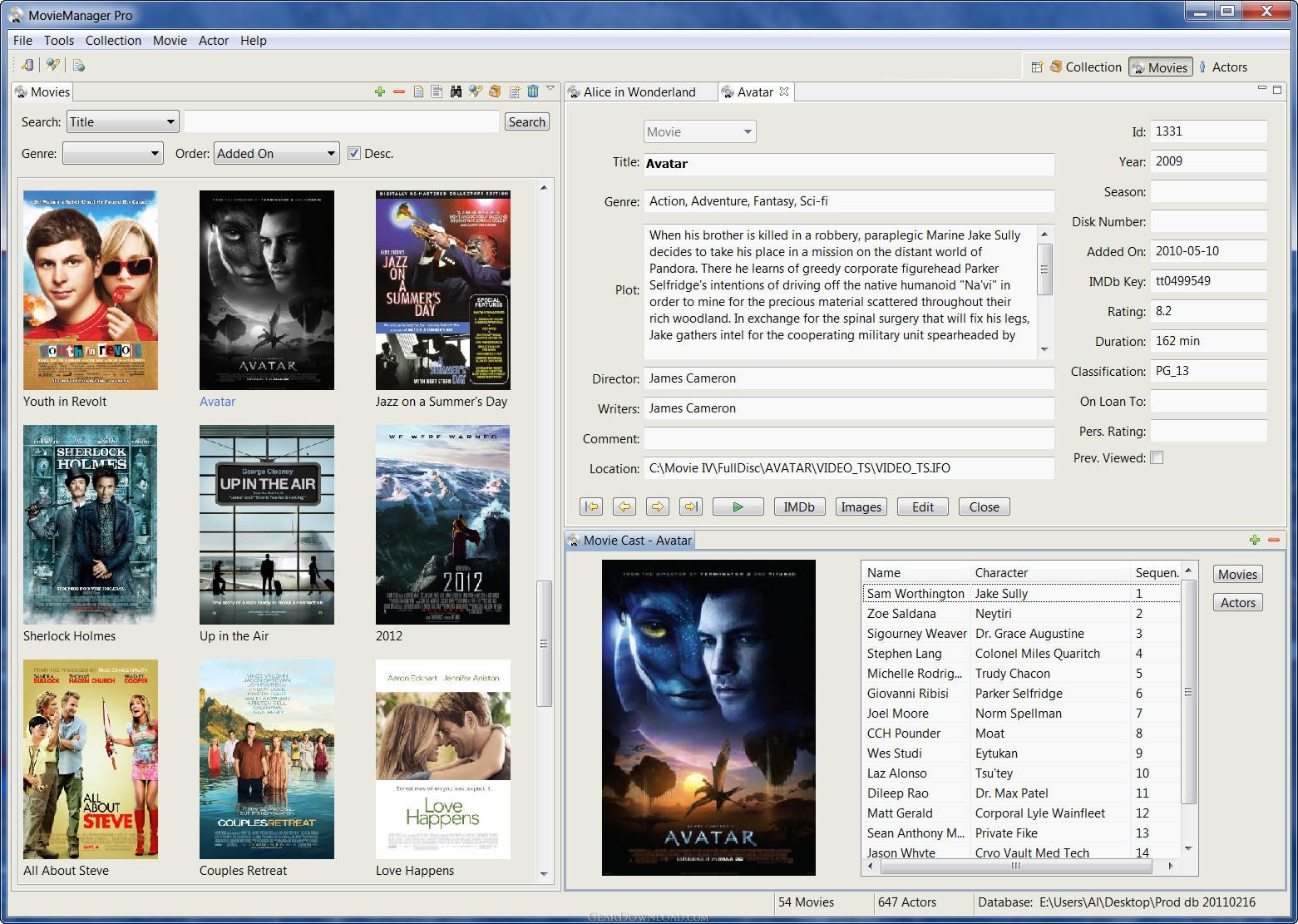The image size is (1298, 924).
Task: Click the Edit button
Action: [923, 506]
